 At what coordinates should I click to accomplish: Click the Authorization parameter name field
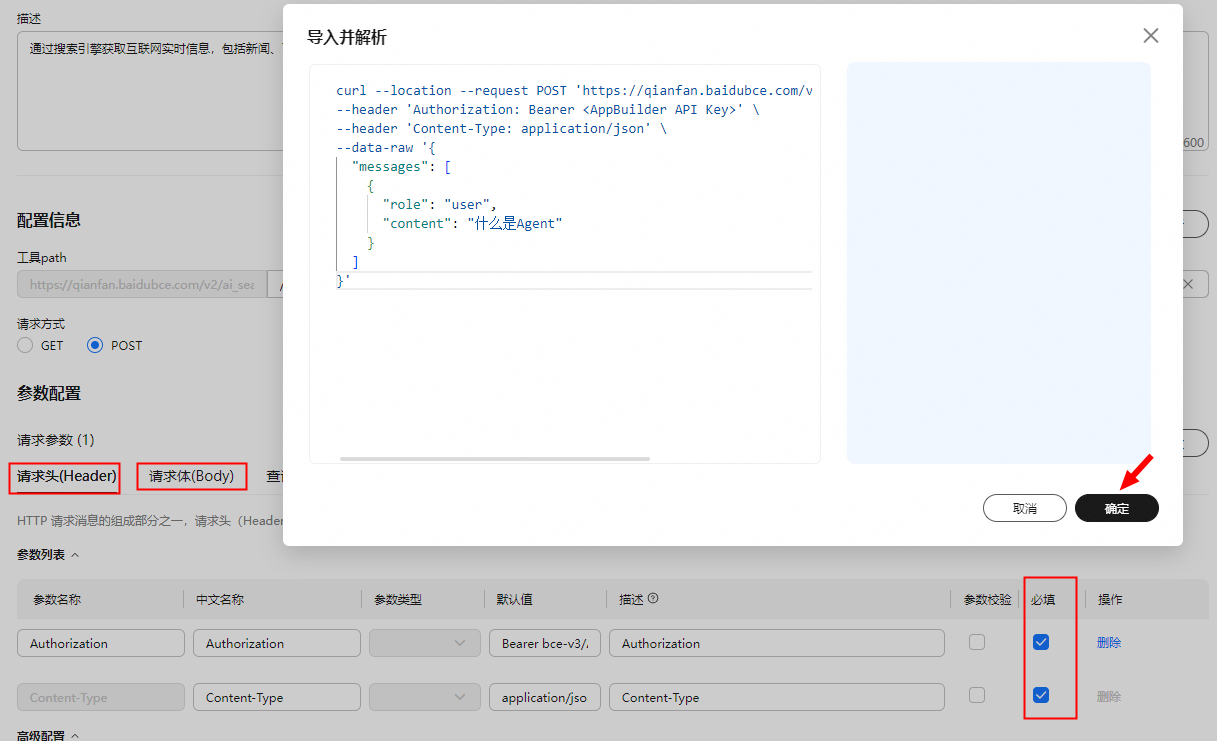pos(101,643)
